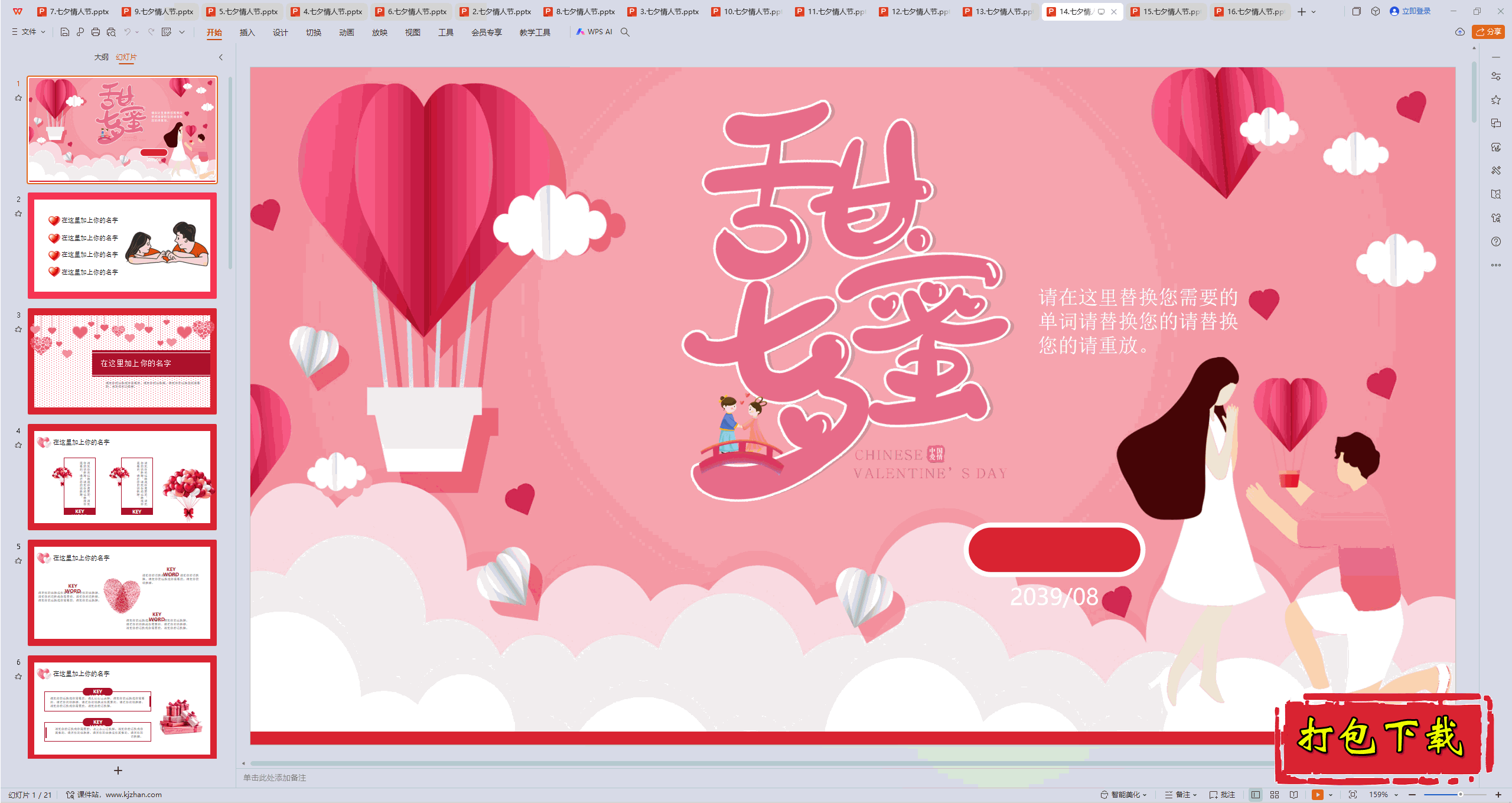
Task: Click the tools icon in right sidebar
Action: point(1496,171)
